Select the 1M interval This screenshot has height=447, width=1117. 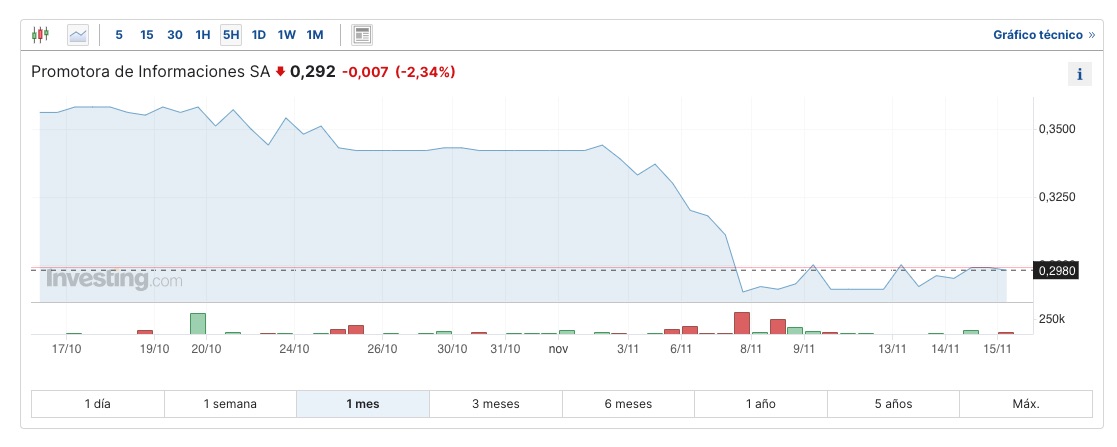coord(315,35)
